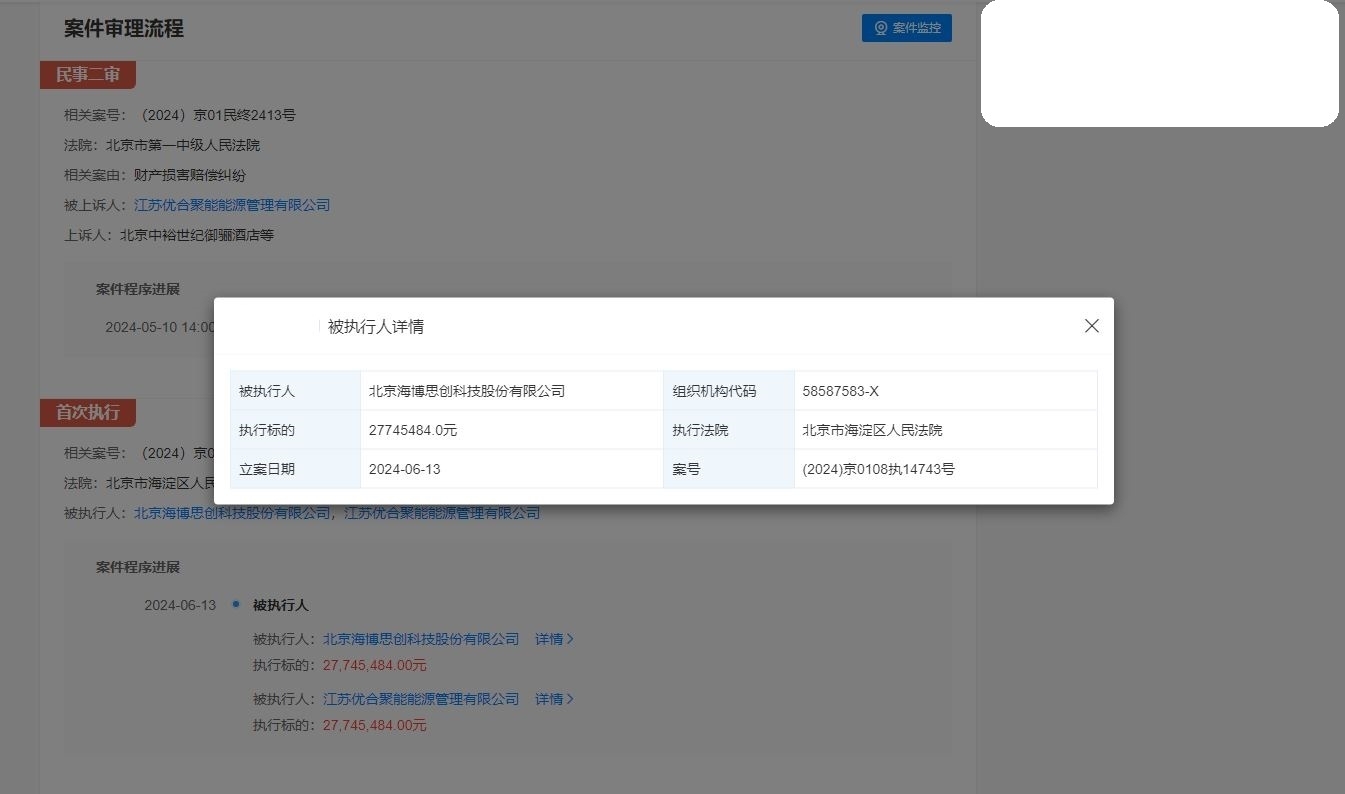The width and height of the screenshot is (1345, 794).
Task: Click the 立案日期 label cell
Action: [x=295, y=469]
